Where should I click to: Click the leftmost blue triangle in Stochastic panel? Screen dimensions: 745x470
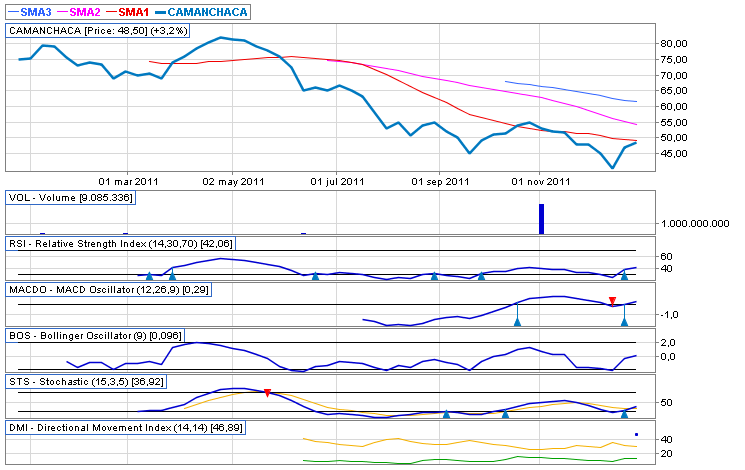(446, 412)
